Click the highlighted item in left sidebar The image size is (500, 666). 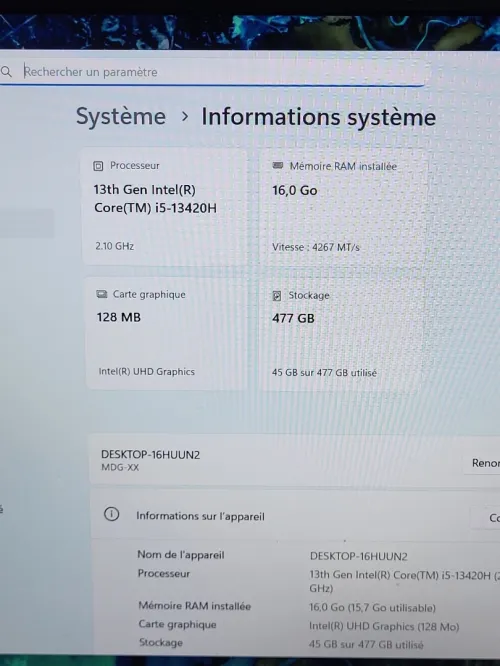[x=26, y=224]
